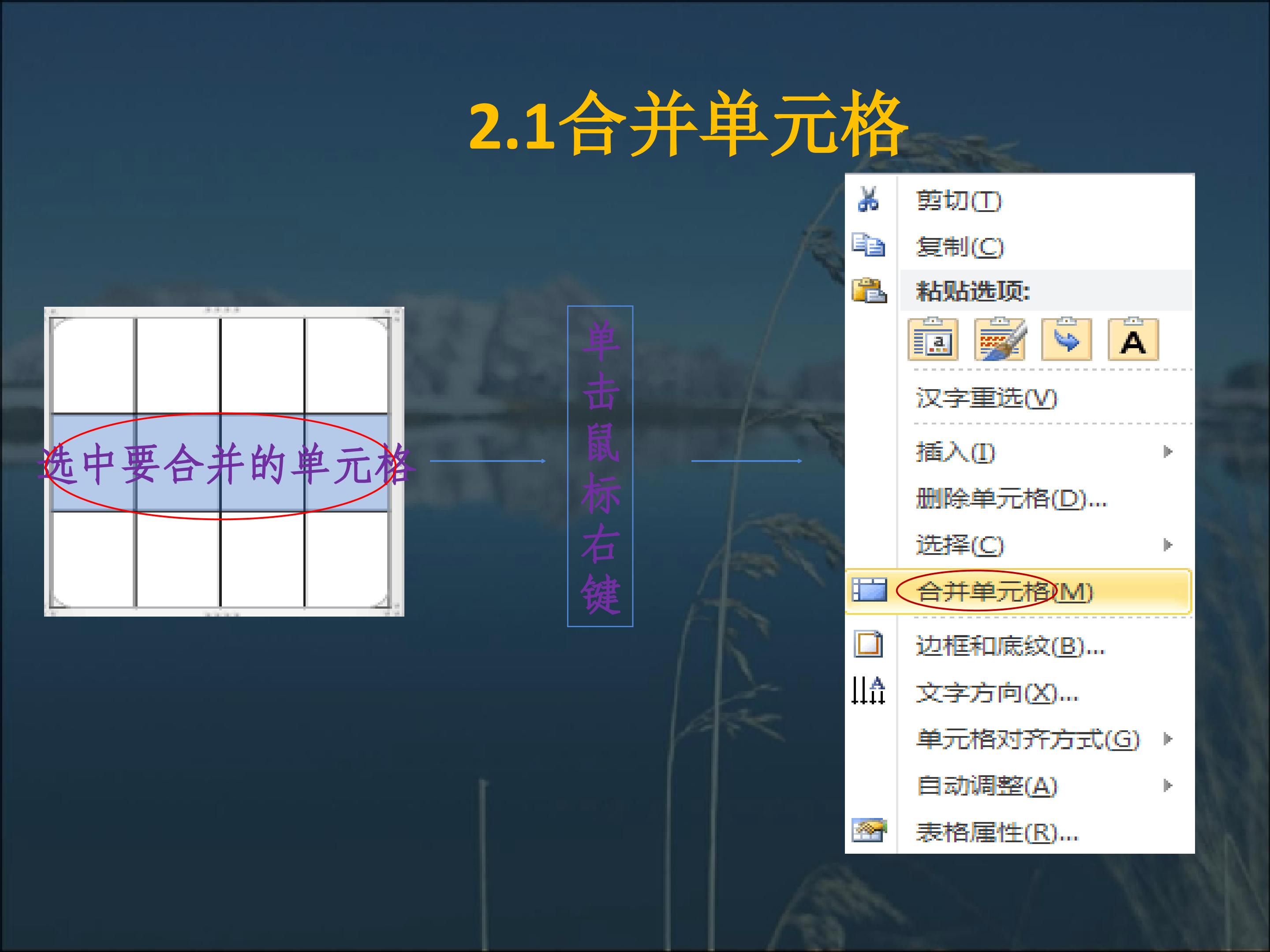Viewport: 1270px width, 952px height.
Task: Select 删除单元格(D)... menu entry
Action: tap(1011, 498)
